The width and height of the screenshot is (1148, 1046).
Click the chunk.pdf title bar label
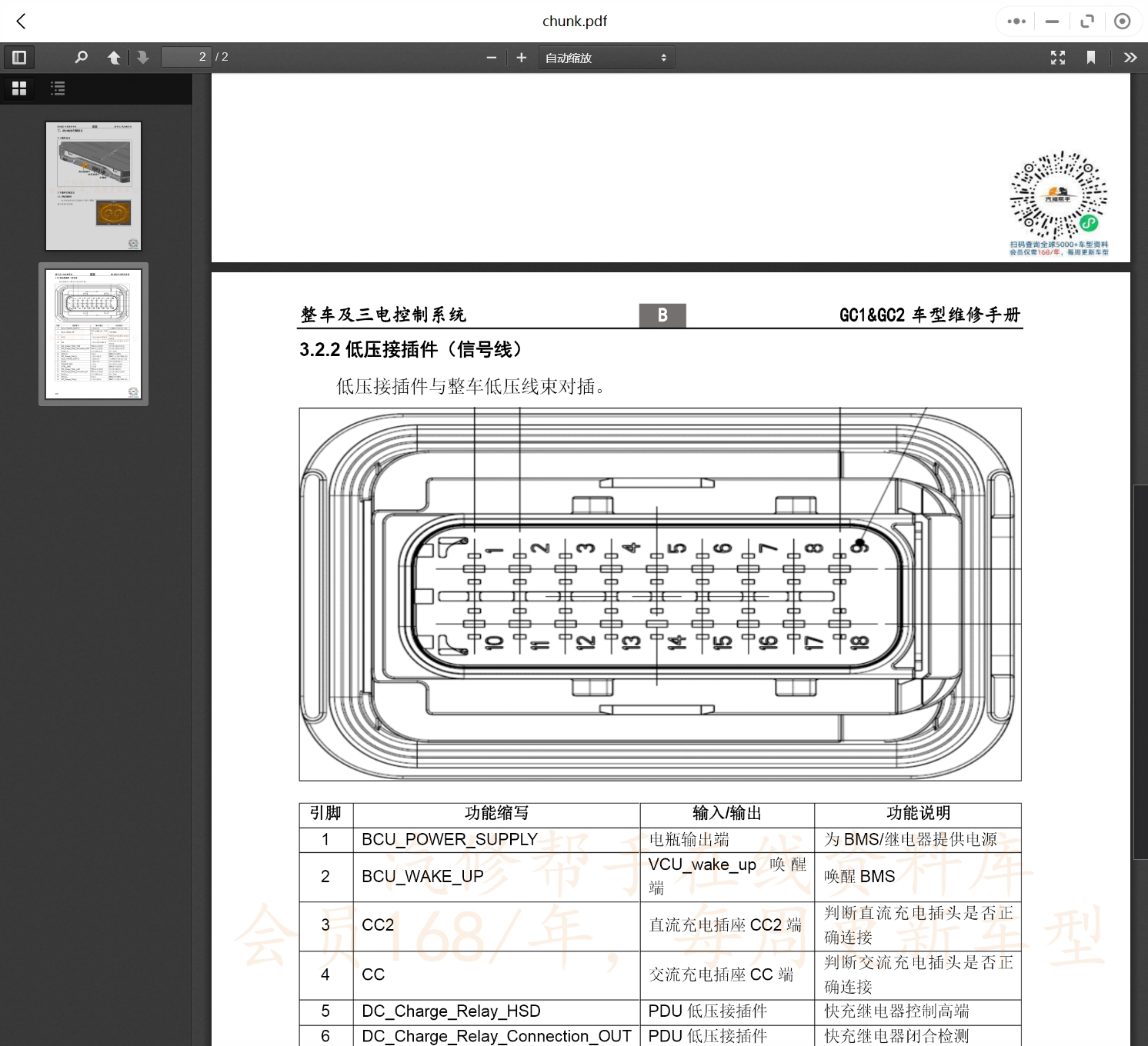point(574,21)
